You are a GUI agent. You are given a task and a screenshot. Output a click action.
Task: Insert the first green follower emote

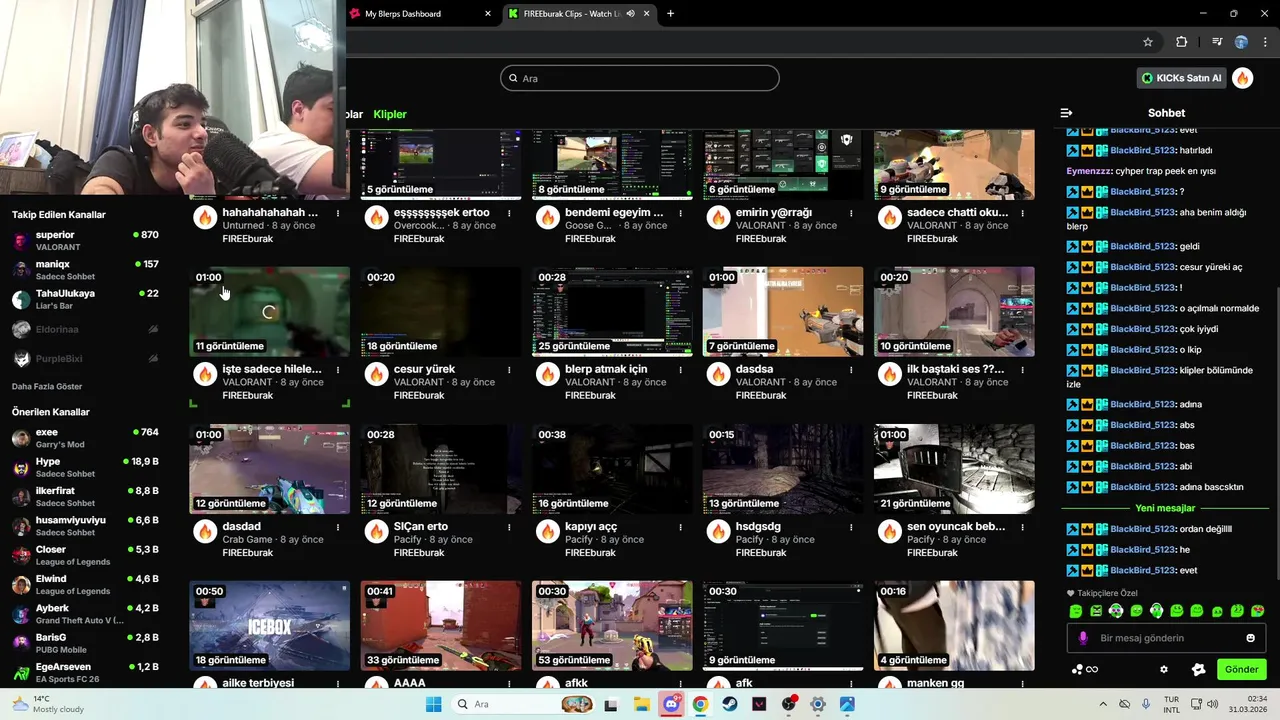[x=1076, y=611]
